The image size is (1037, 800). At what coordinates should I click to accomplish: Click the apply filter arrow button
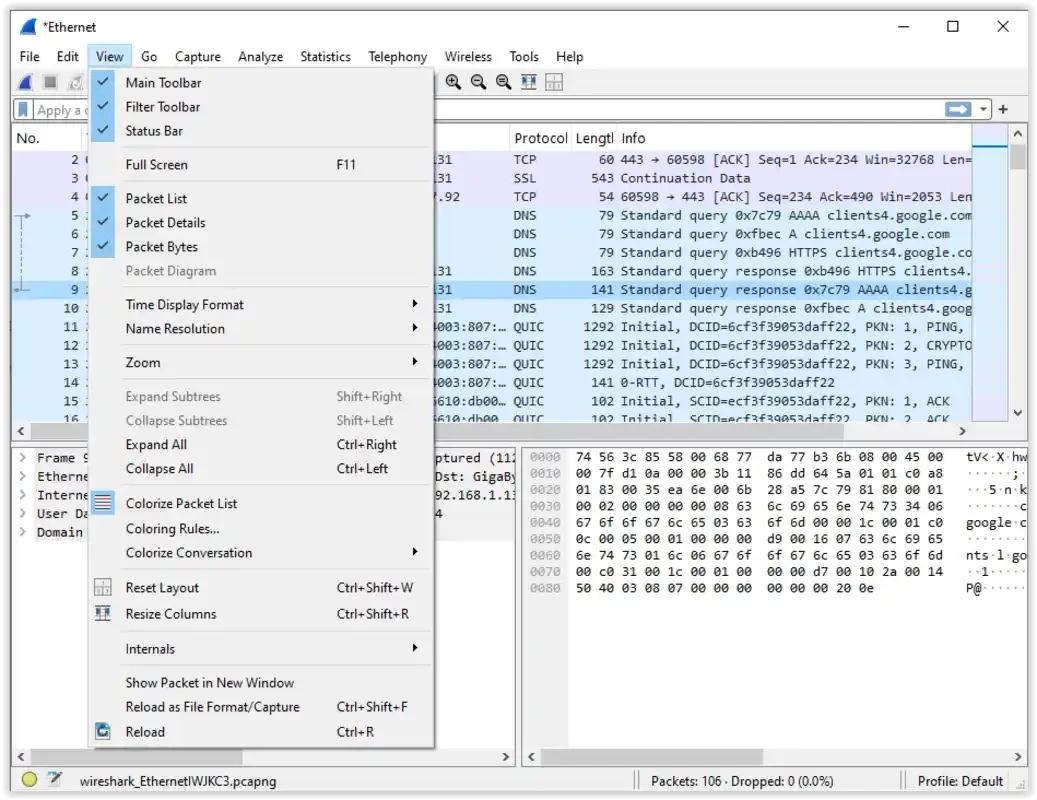tap(958, 109)
